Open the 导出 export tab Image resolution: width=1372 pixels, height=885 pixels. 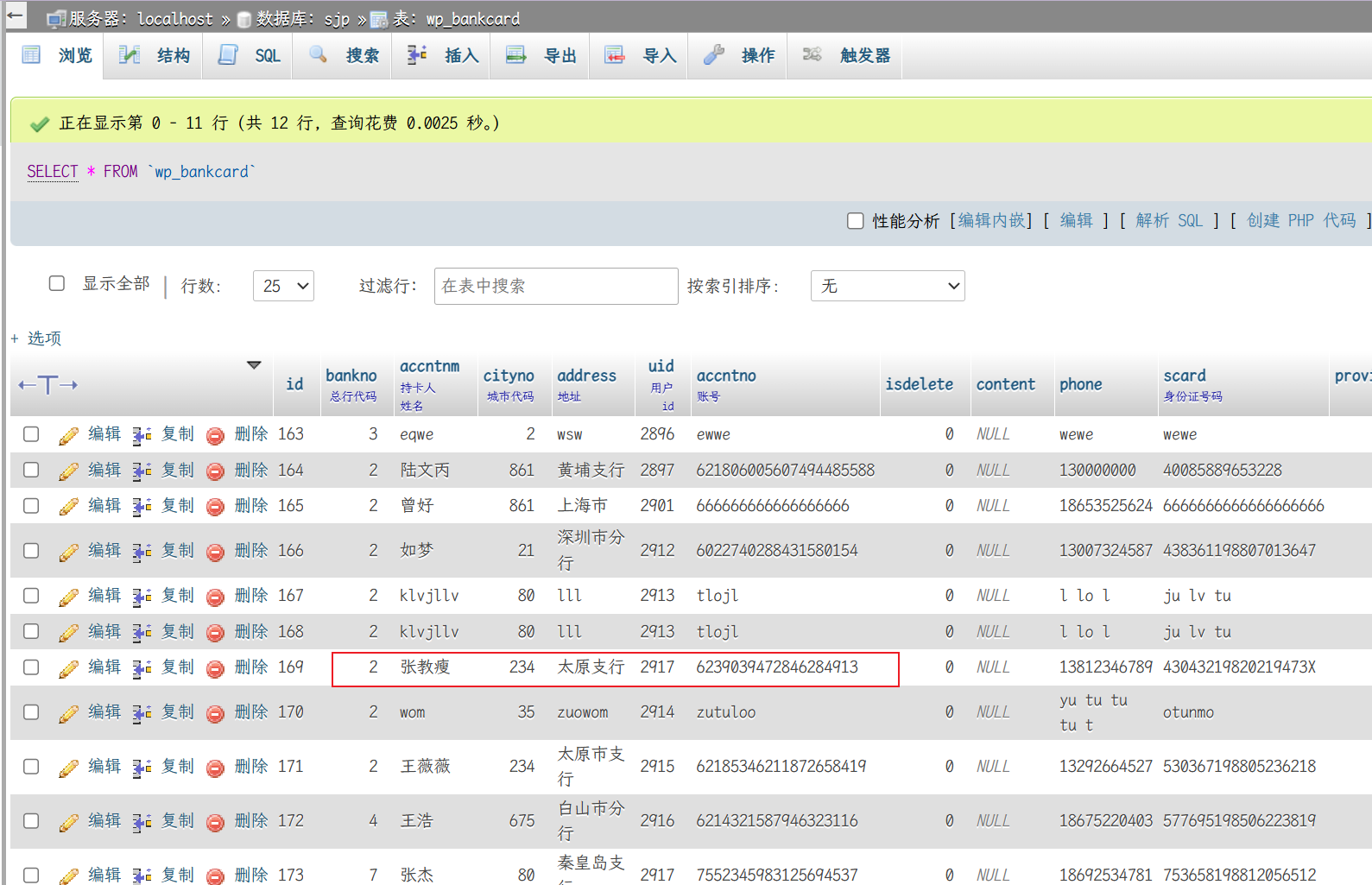pyautogui.click(x=541, y=55)
